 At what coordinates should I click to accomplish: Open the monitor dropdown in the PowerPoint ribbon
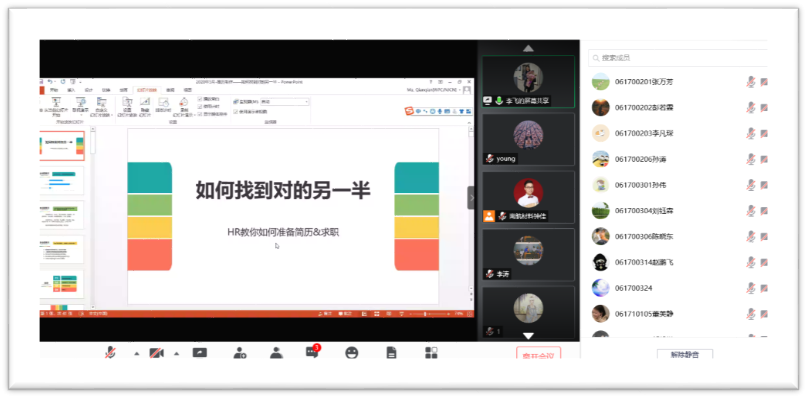pos(284,102)
